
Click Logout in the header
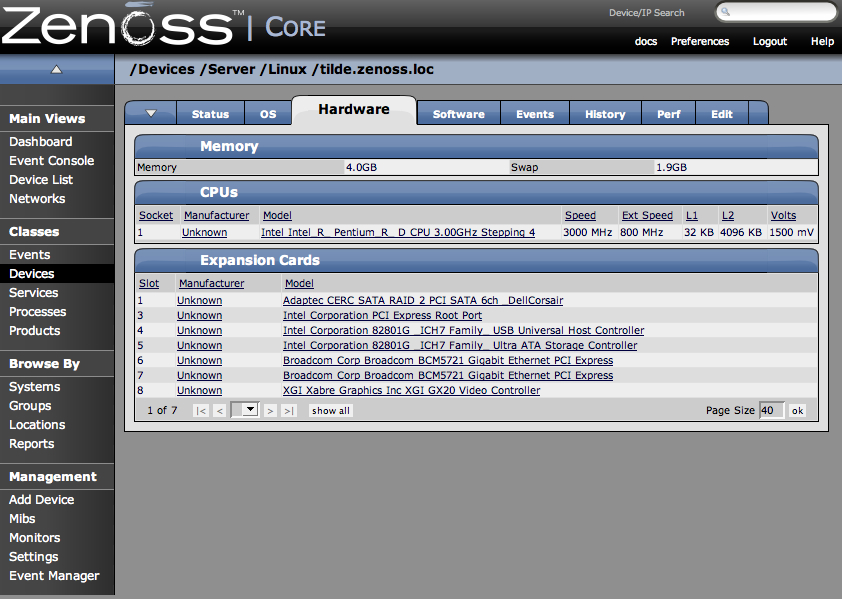pos(770,41)
